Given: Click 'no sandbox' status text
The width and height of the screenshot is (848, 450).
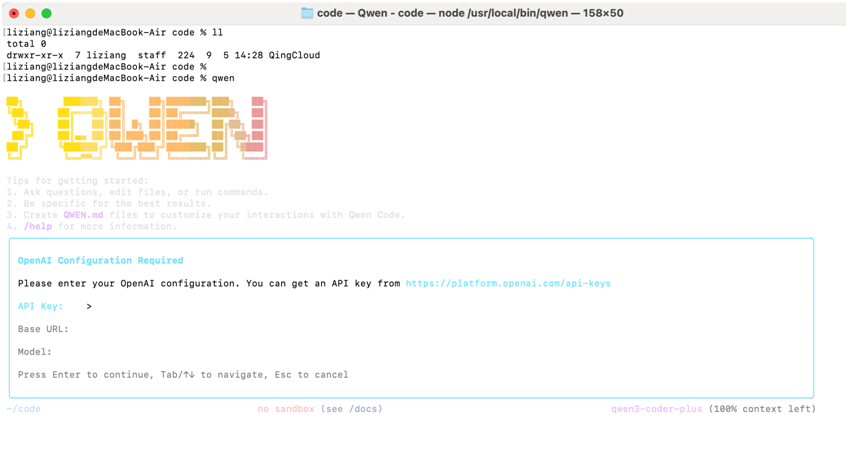Looking at the screenshot, I should pos(286,409).
